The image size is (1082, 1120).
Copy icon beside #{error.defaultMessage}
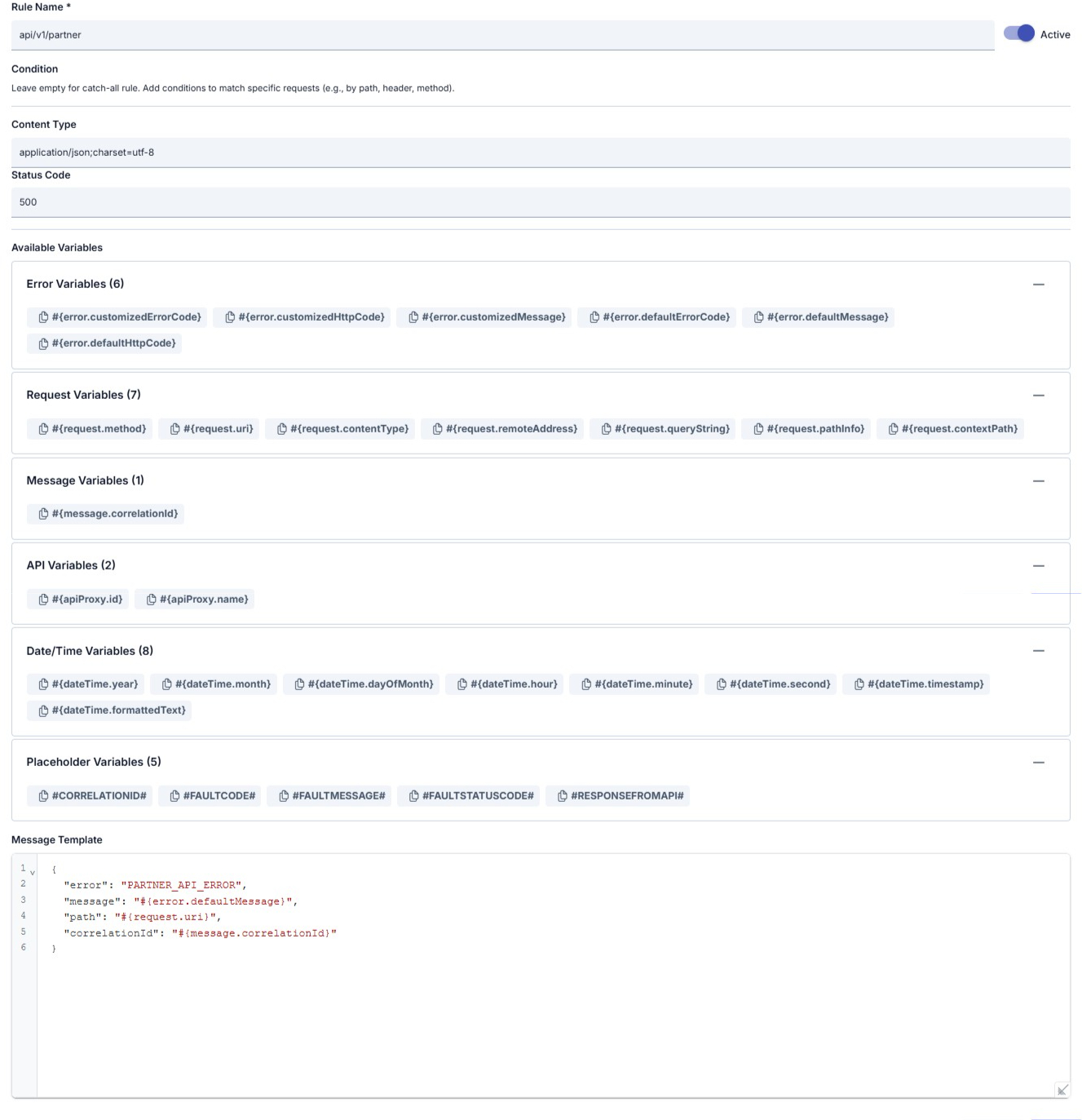[x=758, y=317]
